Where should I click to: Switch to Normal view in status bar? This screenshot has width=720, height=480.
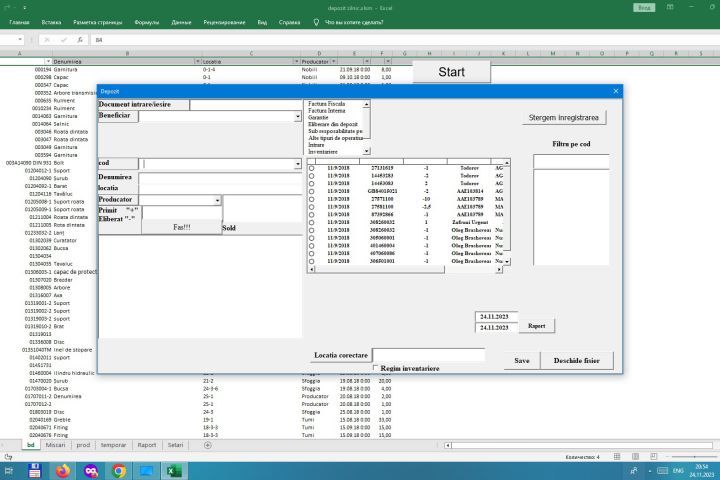[617, 457]
